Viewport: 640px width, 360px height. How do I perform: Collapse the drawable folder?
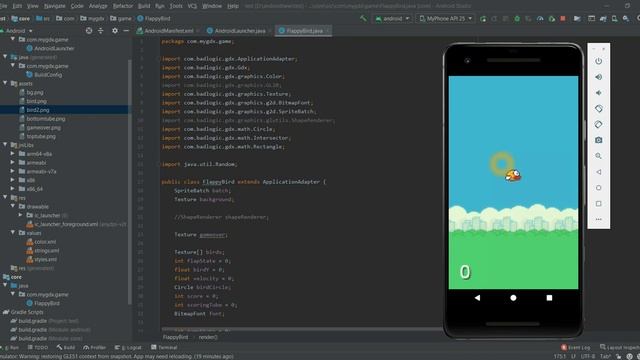coord(13,207)
